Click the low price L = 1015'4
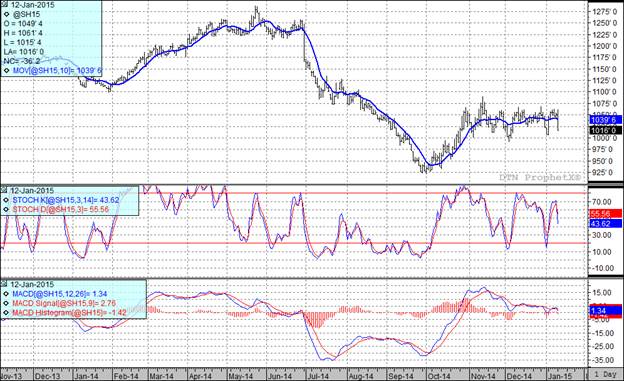Image resolution: width=624 pixels, height=381 pixels. click(x=22, y=42)
